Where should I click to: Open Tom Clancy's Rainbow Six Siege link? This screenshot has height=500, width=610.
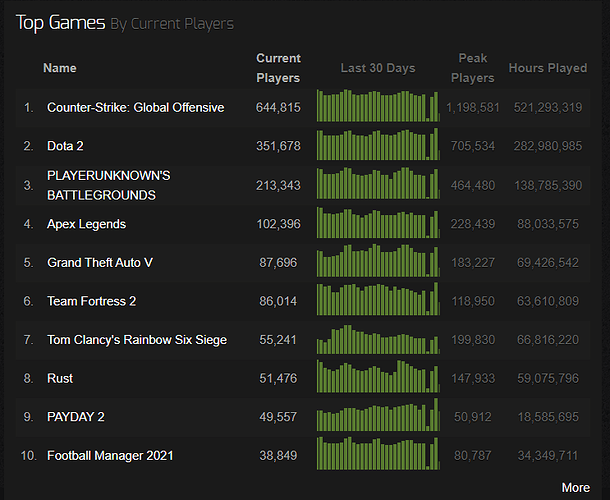137,340
